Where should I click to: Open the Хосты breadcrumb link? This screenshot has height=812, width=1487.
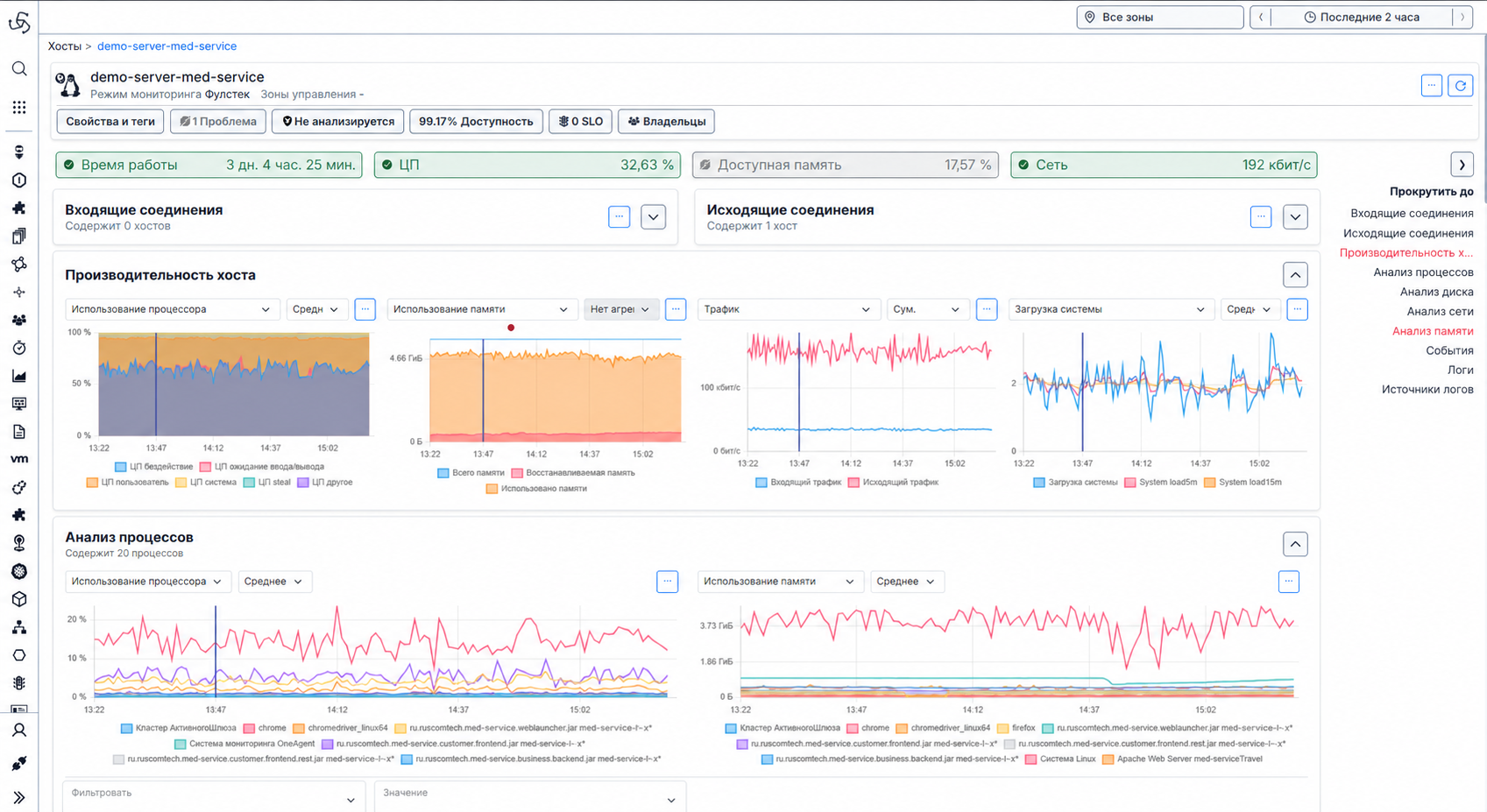tap(65, 46)
